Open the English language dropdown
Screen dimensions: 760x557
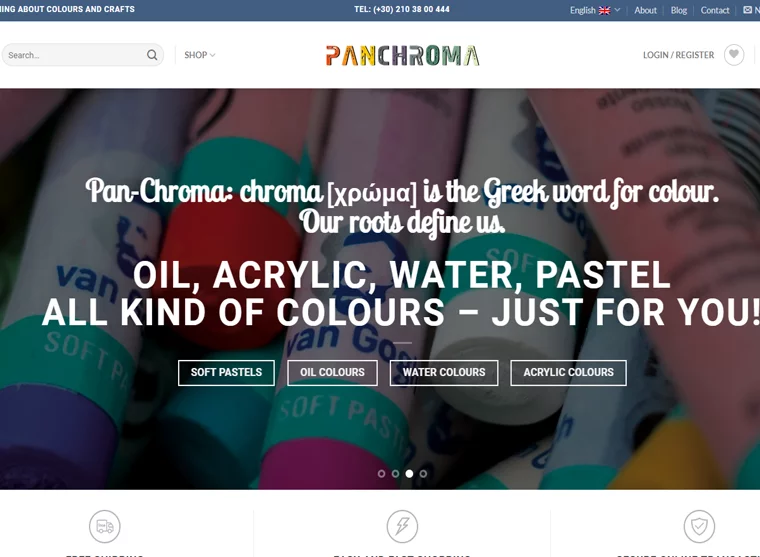pyautogui.click(x=595, y=10)
